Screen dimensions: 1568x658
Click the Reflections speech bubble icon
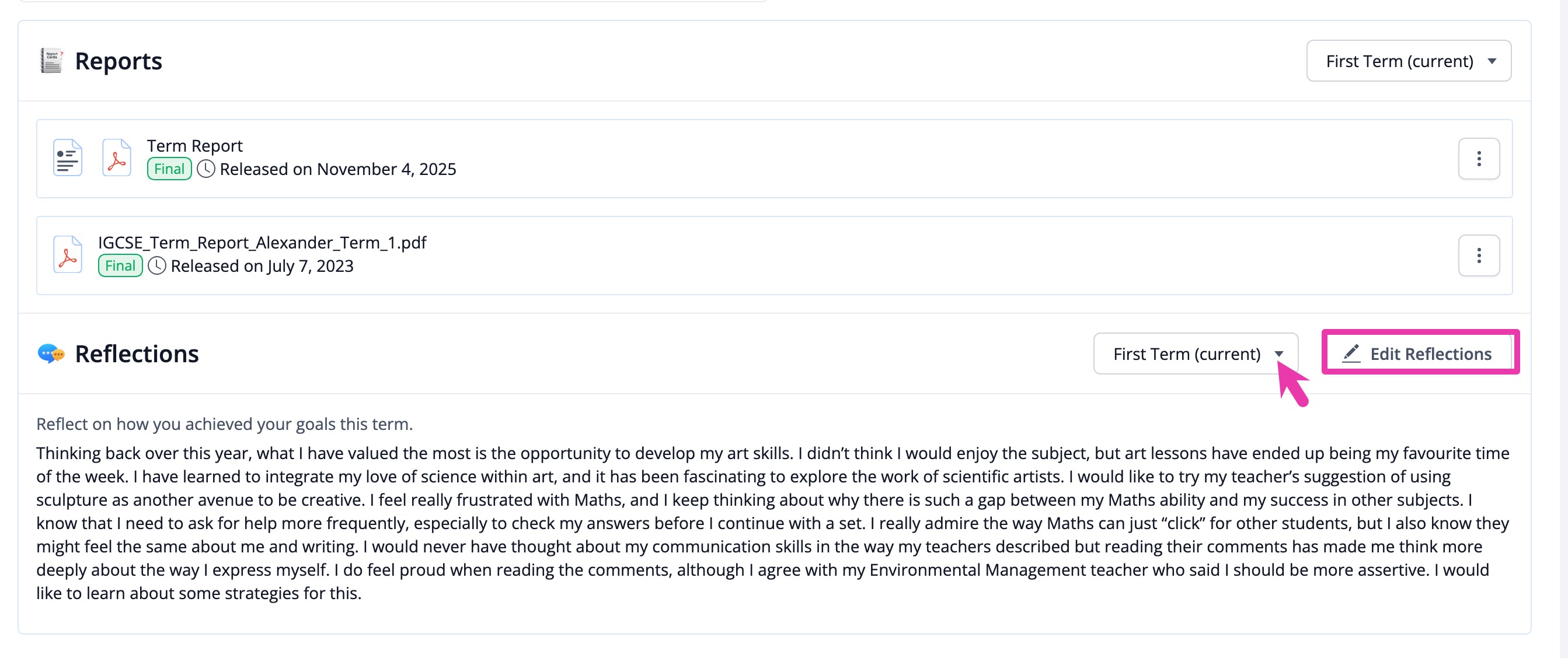coord(51,353)
